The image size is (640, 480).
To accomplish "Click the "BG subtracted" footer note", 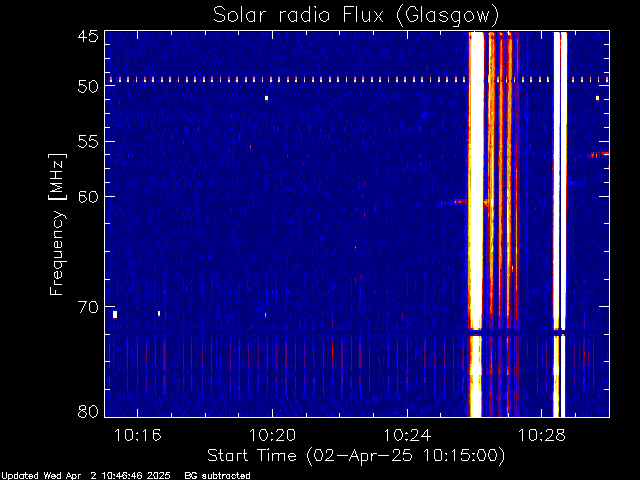I will pos(217,476).
